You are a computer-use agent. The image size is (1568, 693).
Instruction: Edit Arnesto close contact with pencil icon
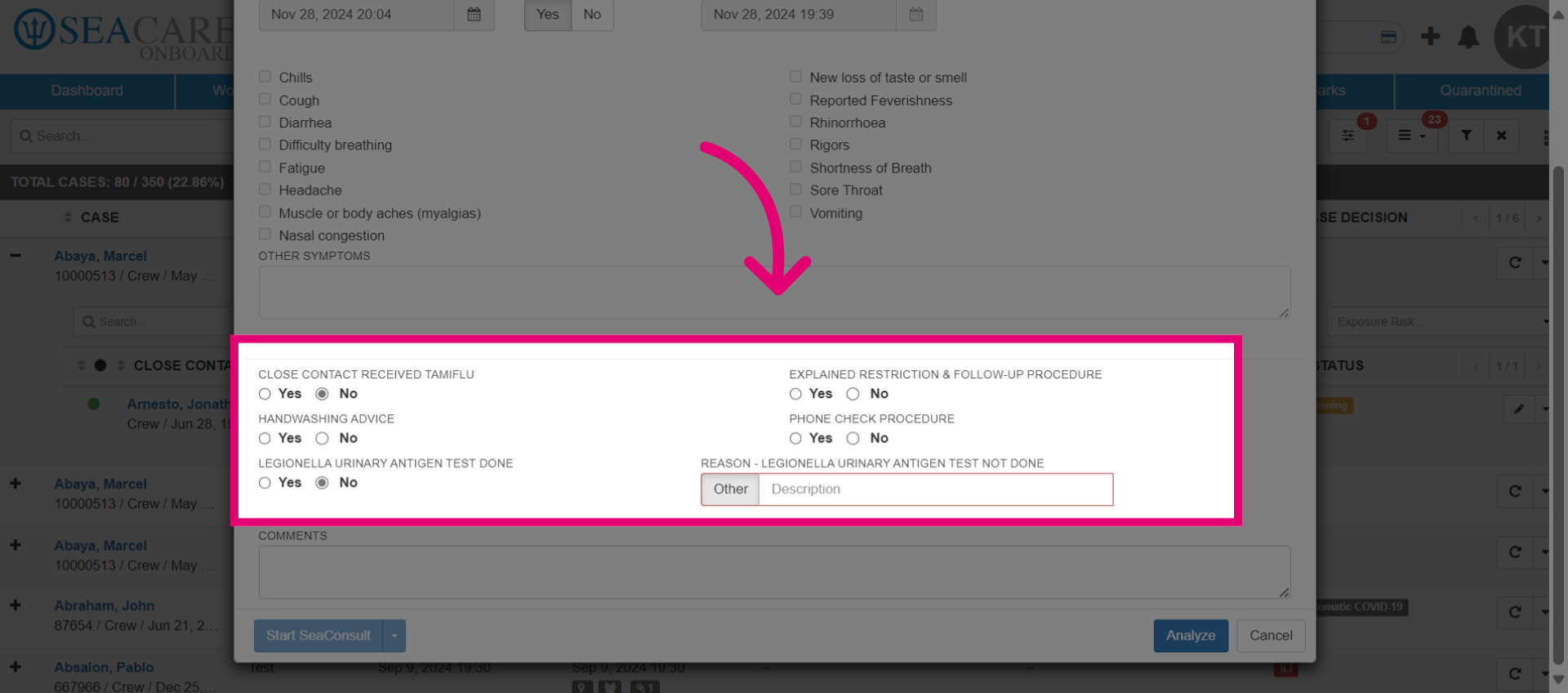[1518, 409]
